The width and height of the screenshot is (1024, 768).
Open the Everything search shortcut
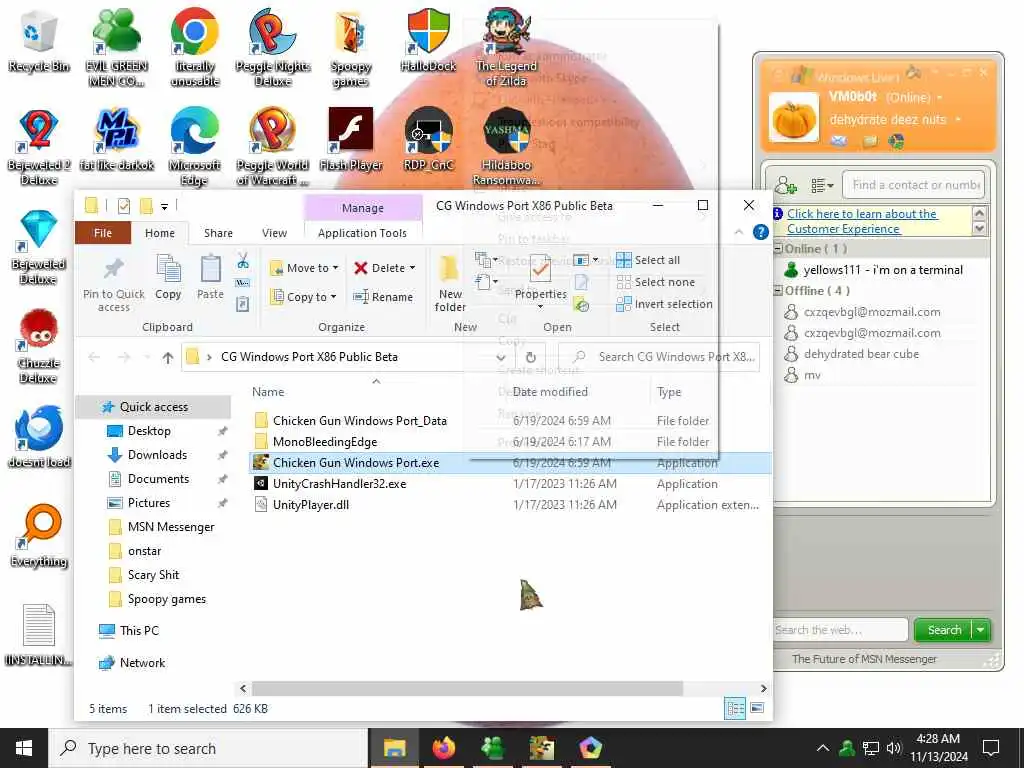pyautogui.click(x=39, y=536)
